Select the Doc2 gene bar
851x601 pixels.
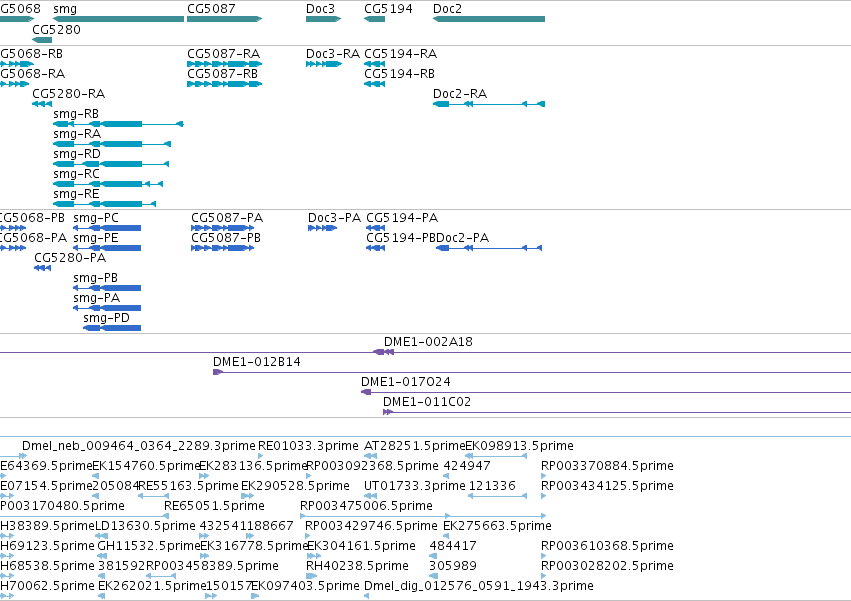coord(489,19)
